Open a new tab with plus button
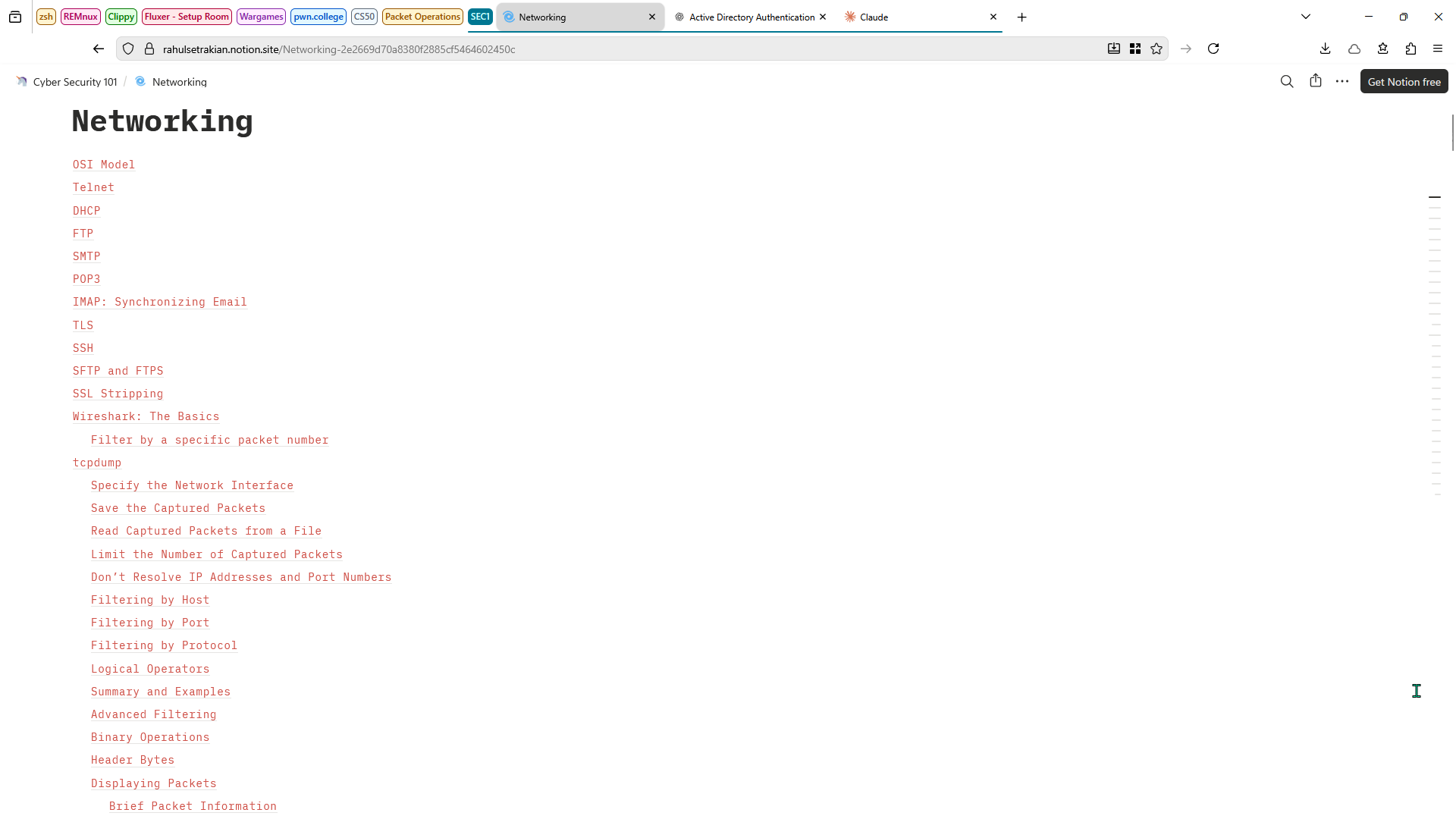Image resolution: width=1456 pixels, height=819 pixels. pos(1021,17)
